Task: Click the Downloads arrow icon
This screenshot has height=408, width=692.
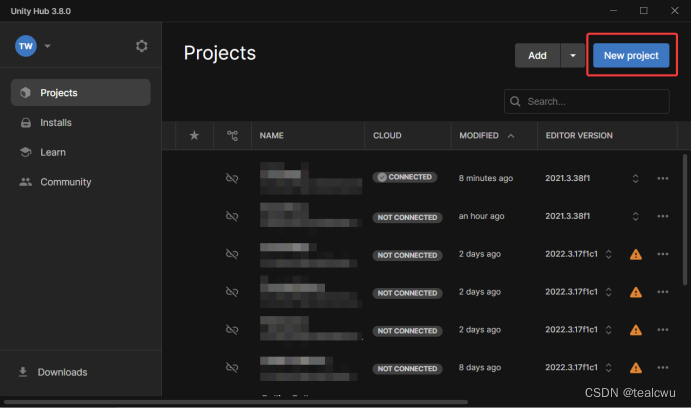Action: [x=23, y=372]
